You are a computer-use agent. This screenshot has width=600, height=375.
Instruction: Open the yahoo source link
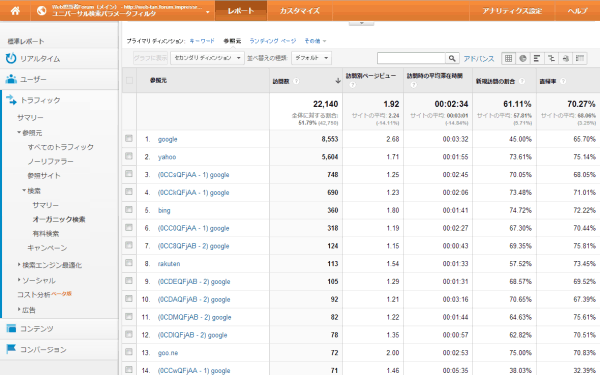point(167,157)
